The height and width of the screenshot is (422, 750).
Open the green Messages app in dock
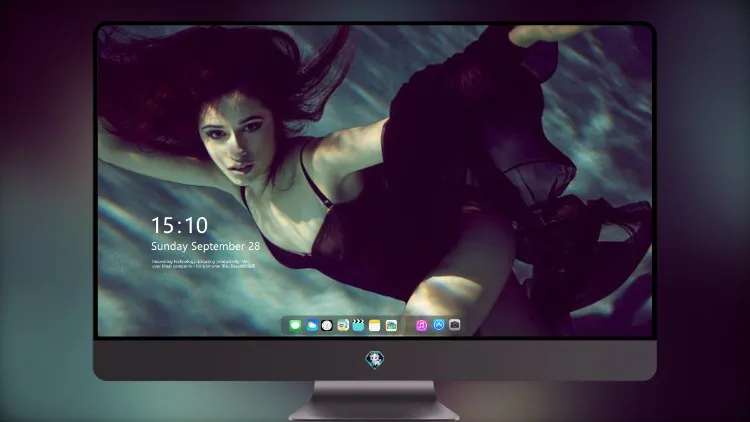tap(295, 325)
